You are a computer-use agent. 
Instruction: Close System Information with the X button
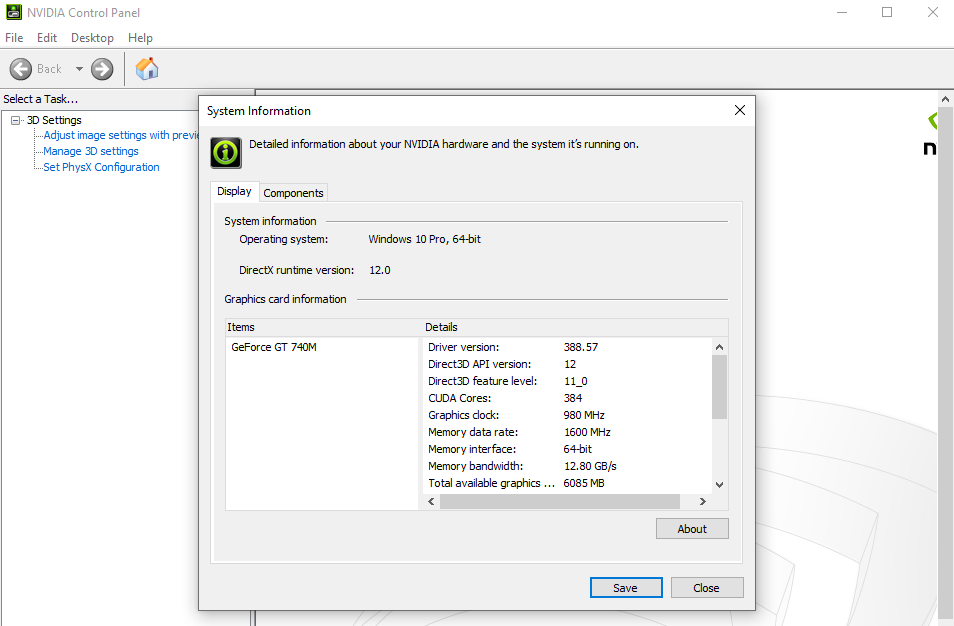coord(740,110)
